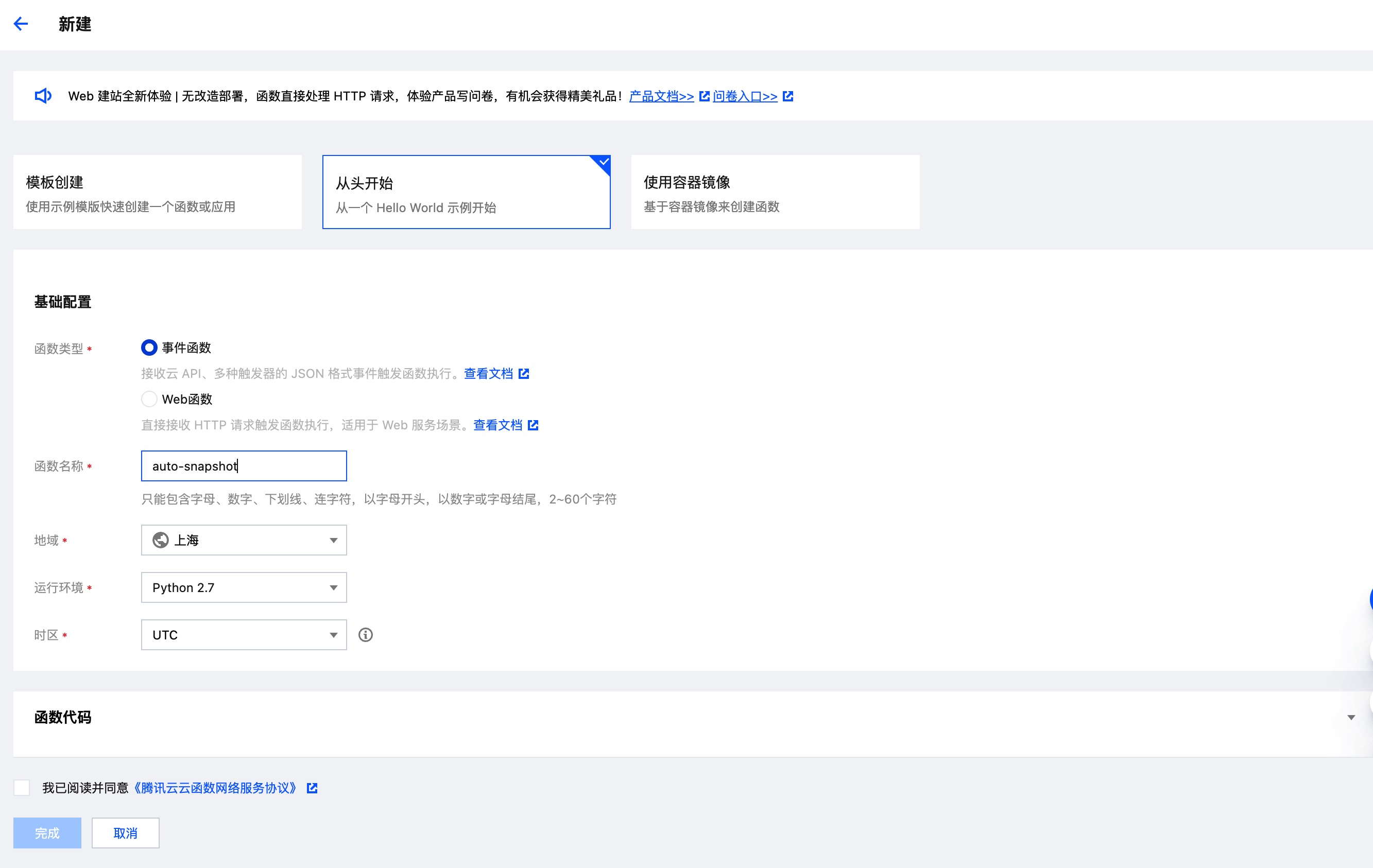Expand the 函数代码 section arrow
This screenshot has height=868, width=1373.
click(x=1351, y=718)
